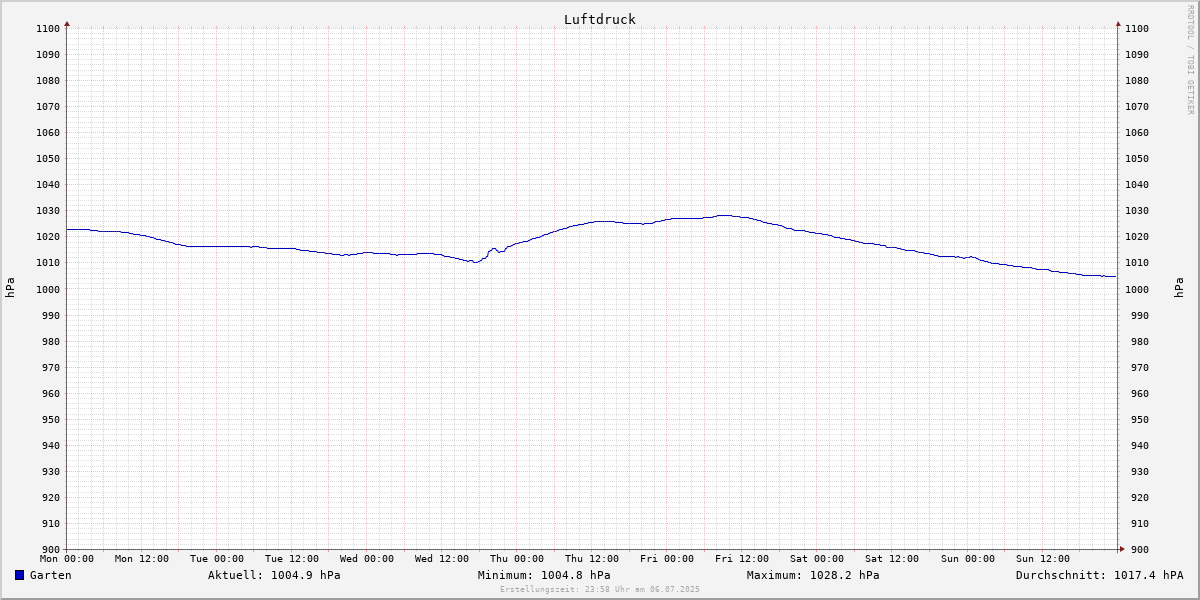Click the Erstellungszeit timestamp footer text
This screenshot has width=1200, height=600.
click(600, 589)
